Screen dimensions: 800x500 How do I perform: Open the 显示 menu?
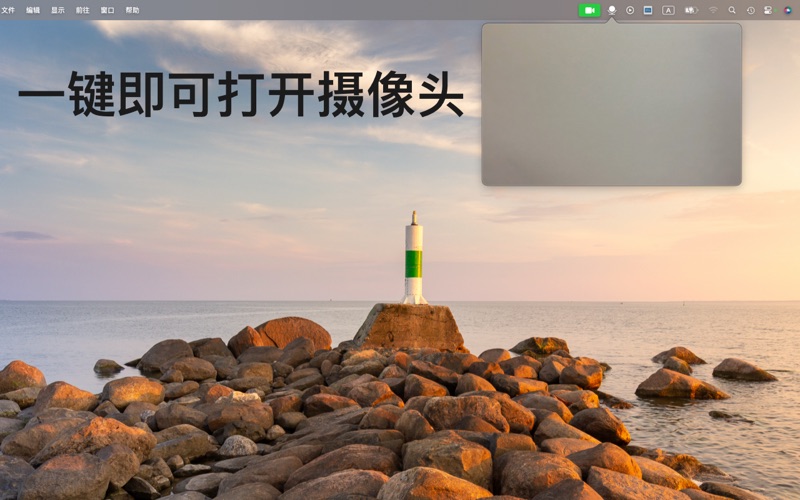[58, 10]
